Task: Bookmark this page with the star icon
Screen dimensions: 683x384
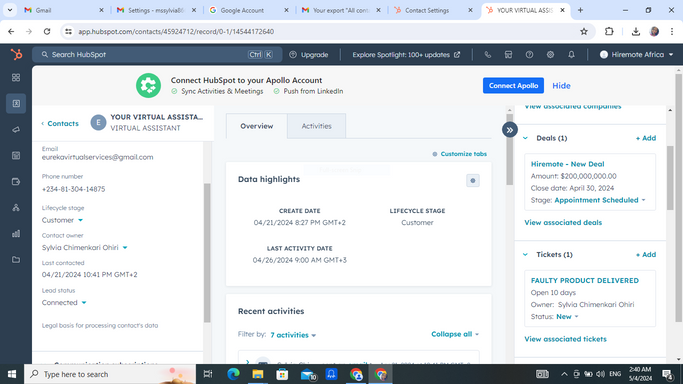Action: click(584, 31)
